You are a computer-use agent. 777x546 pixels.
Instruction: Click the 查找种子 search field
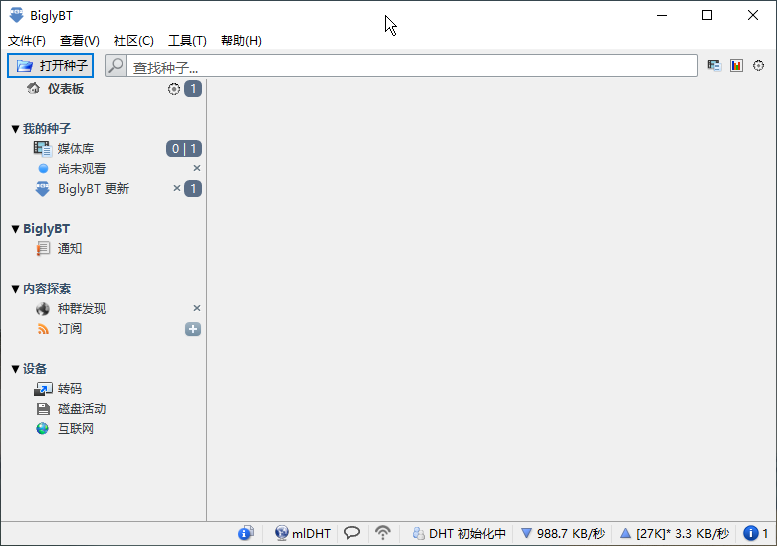(410, 67)
